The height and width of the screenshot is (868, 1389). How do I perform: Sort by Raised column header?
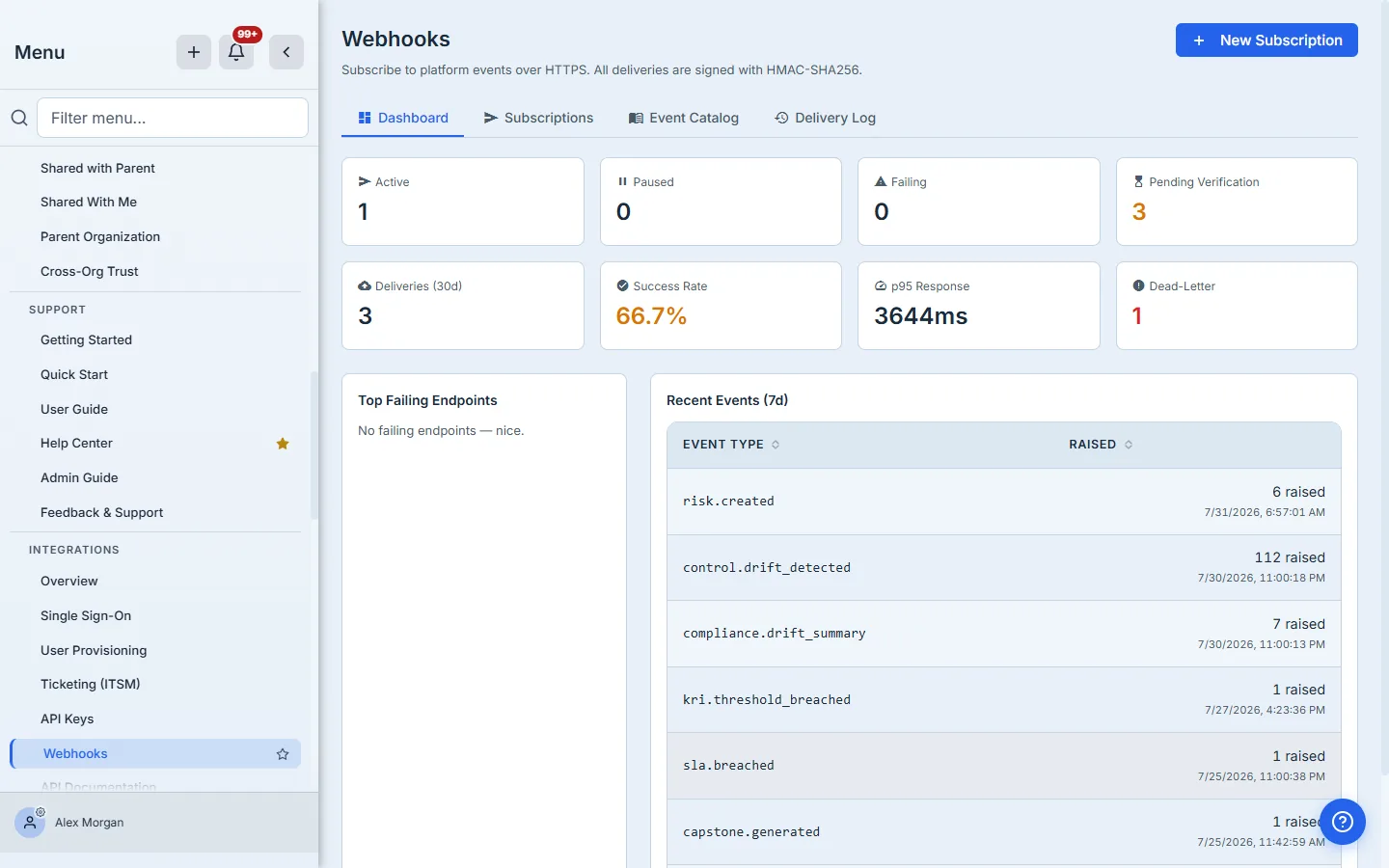(x=1101, y=445)
